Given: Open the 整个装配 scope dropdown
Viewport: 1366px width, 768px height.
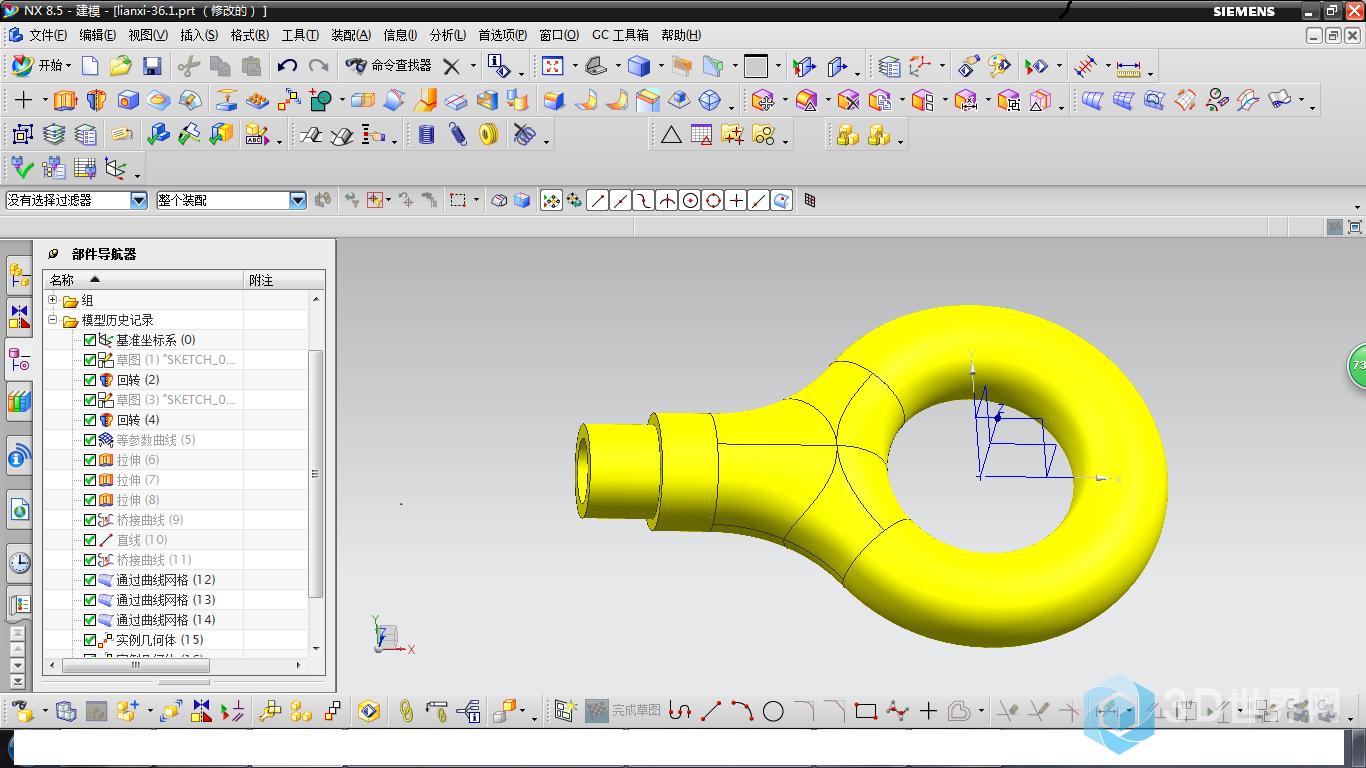Looking at the screenshot, I should [x=298, y=200].
